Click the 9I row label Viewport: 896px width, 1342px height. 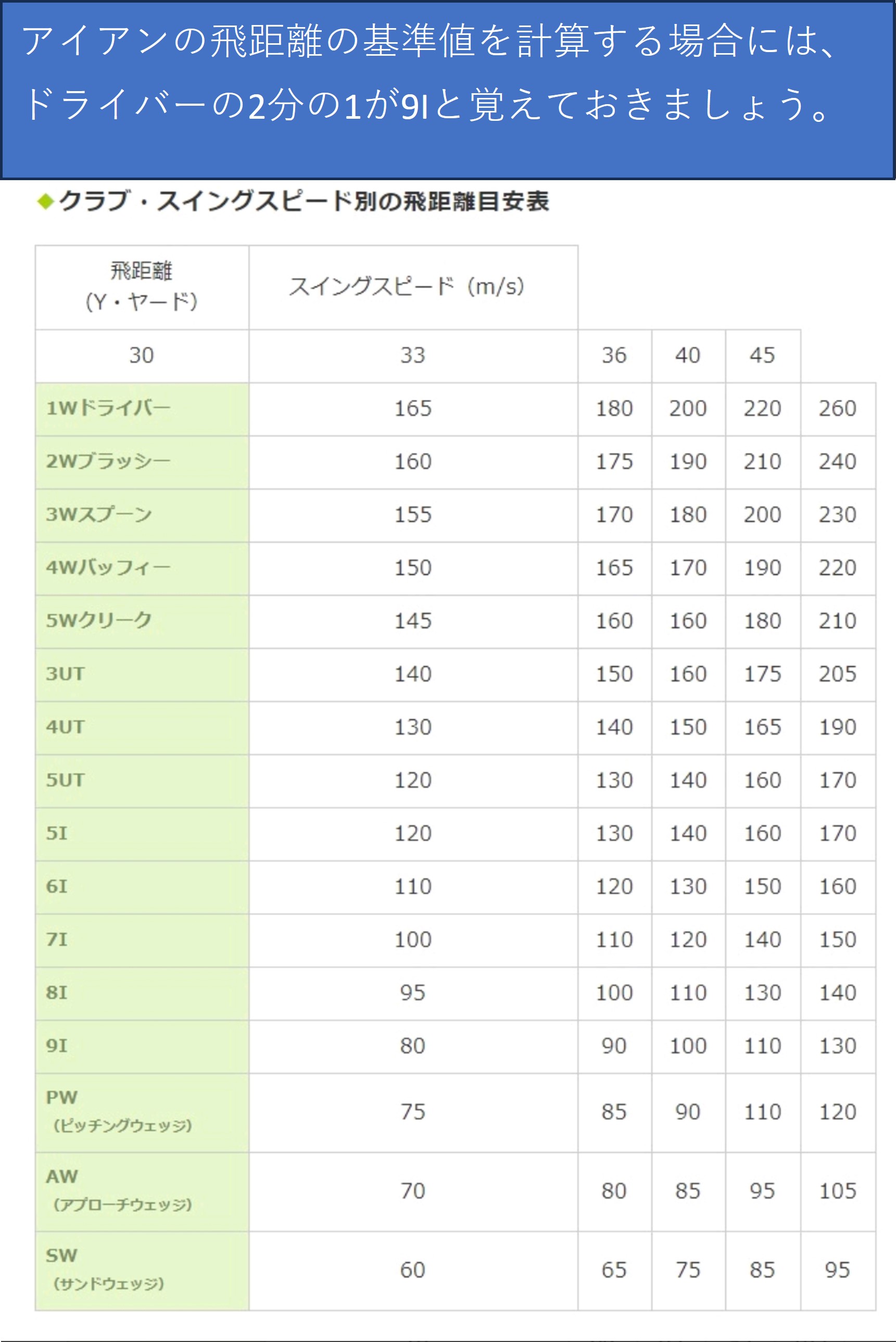pyautogui.click(x=57, y=1046)
